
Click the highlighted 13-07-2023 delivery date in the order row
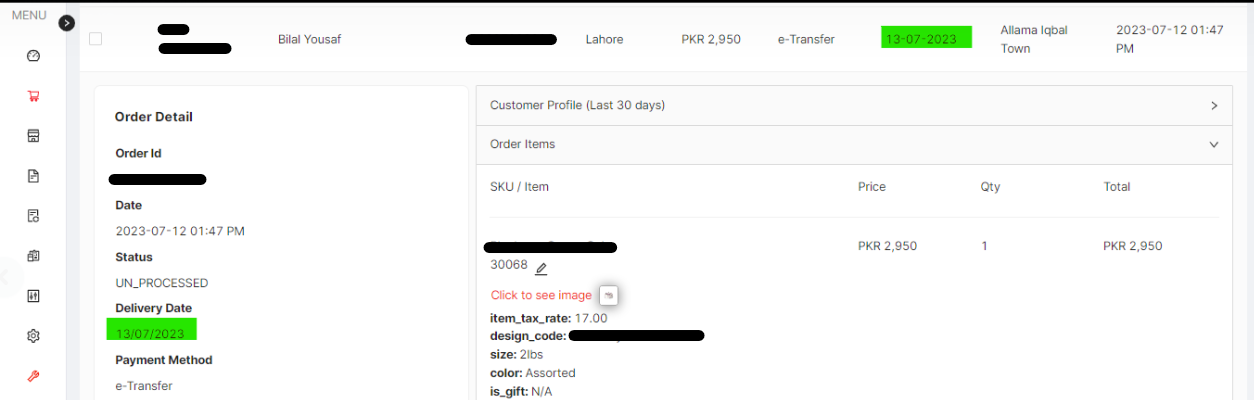coord(926,39)
